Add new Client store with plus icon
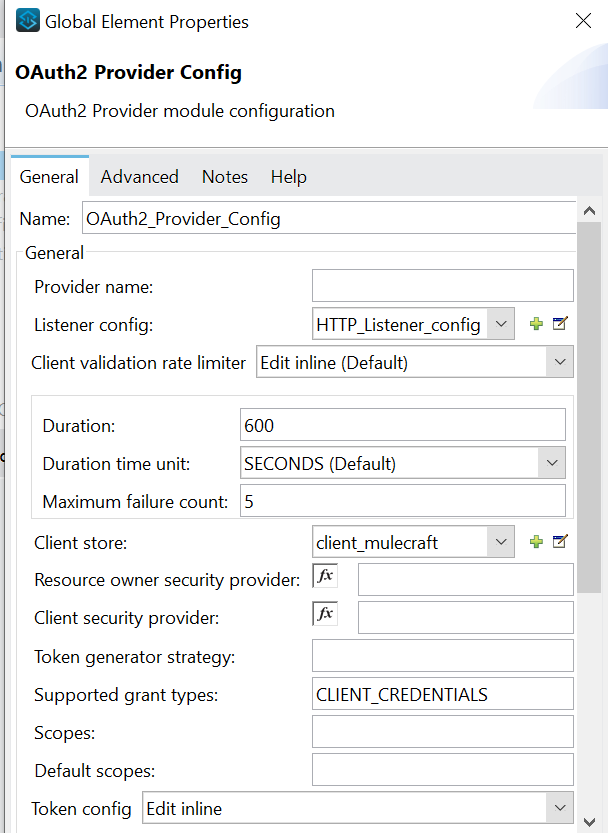 tap(537, 542)
